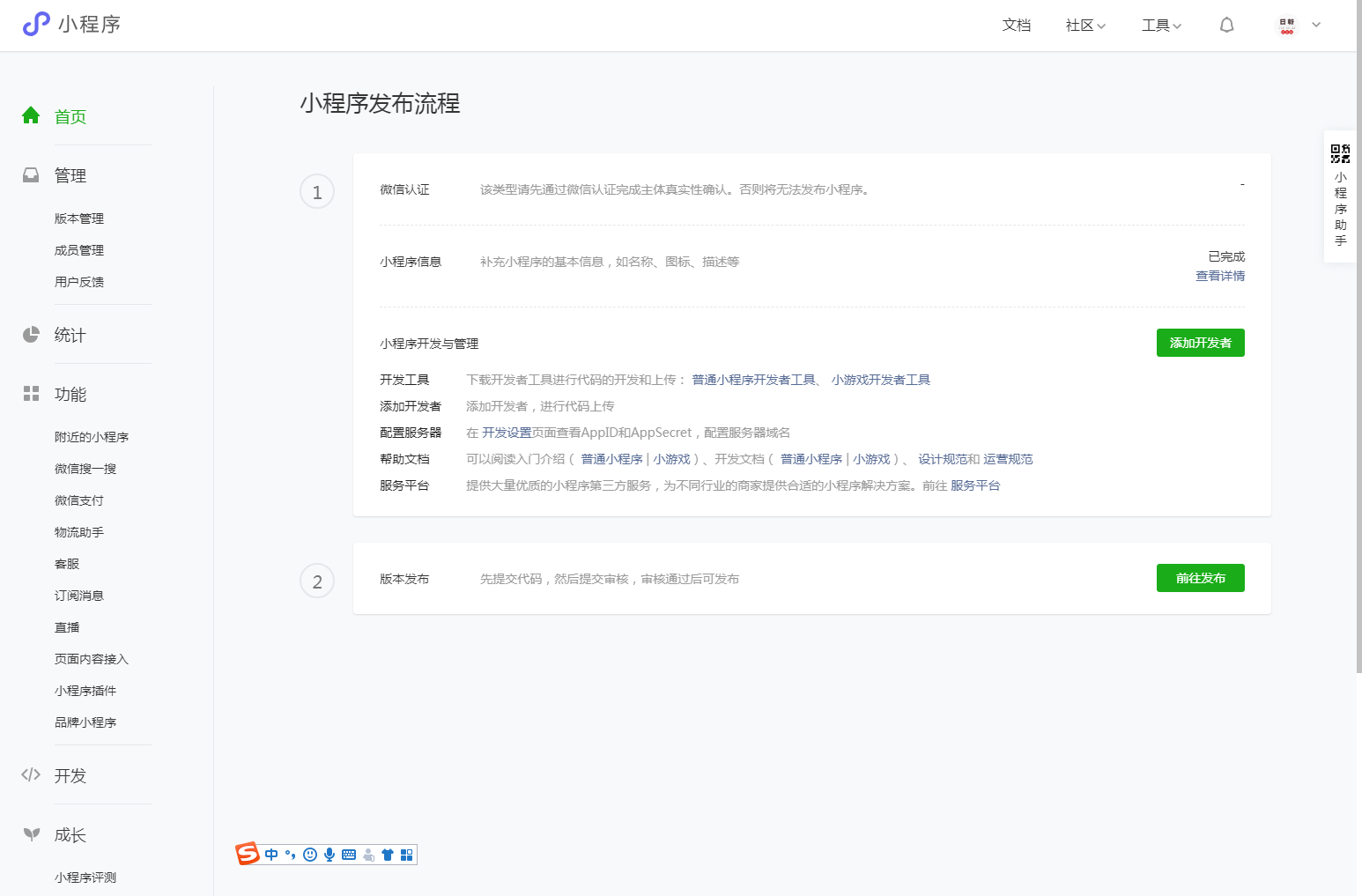This screenshot has height=896, width=1362.
Task: Open 小程序评测 in the sidebar
Action: [x=85, y=877]
